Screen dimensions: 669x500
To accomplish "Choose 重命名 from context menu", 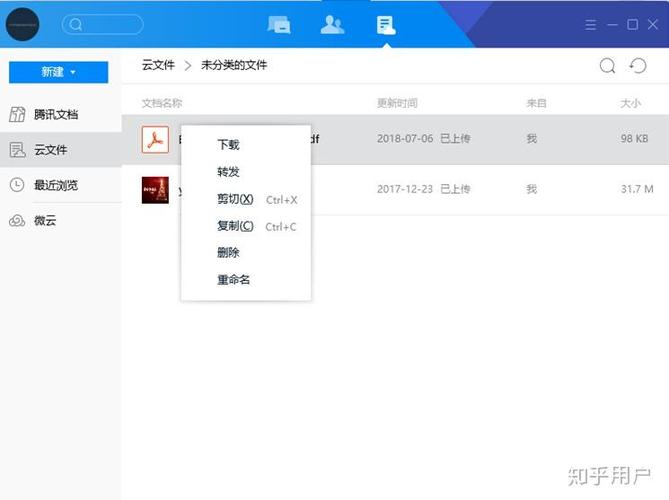I will (x=246, y=280).
